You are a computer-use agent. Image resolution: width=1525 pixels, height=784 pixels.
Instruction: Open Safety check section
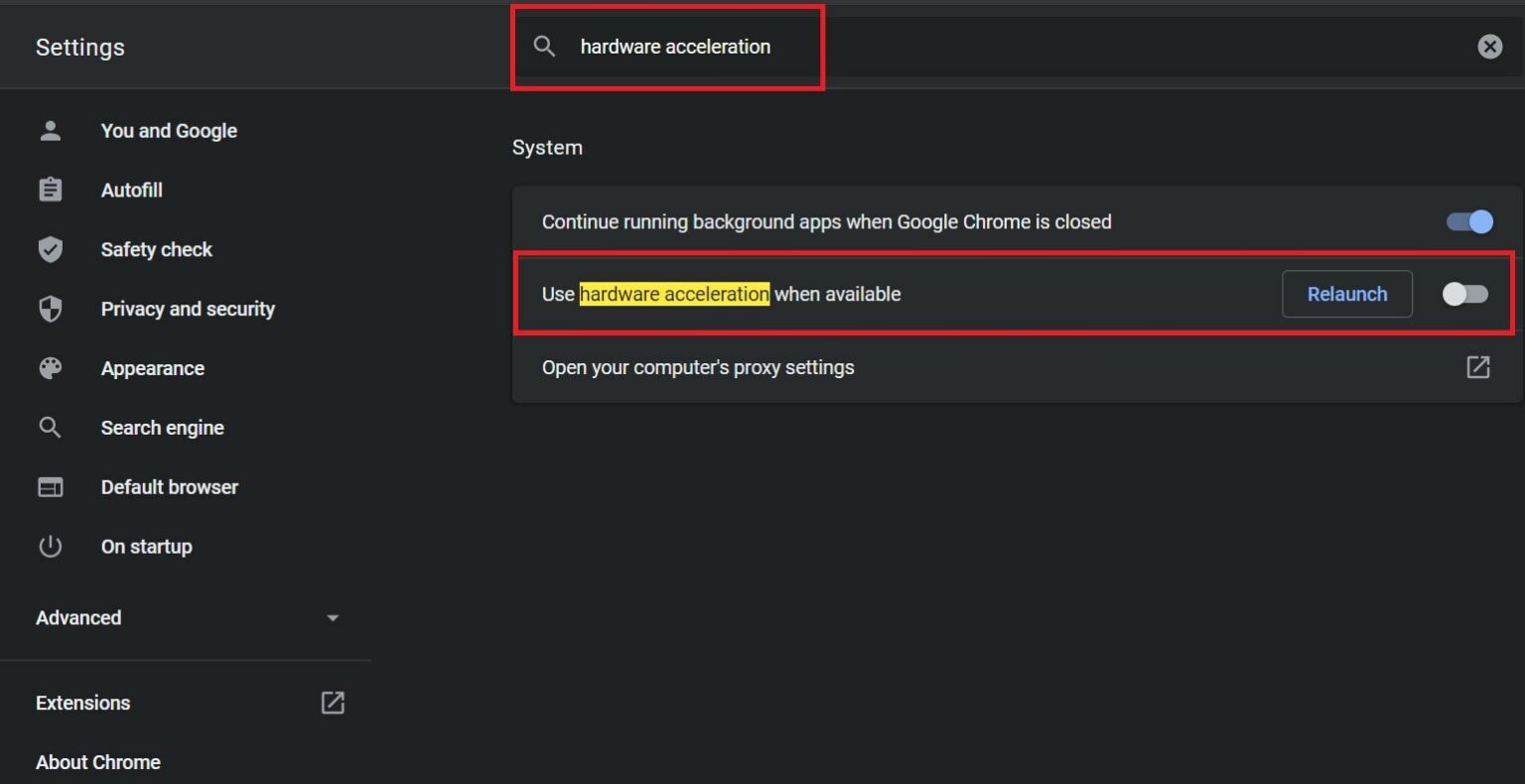click(x=156, y=249)
